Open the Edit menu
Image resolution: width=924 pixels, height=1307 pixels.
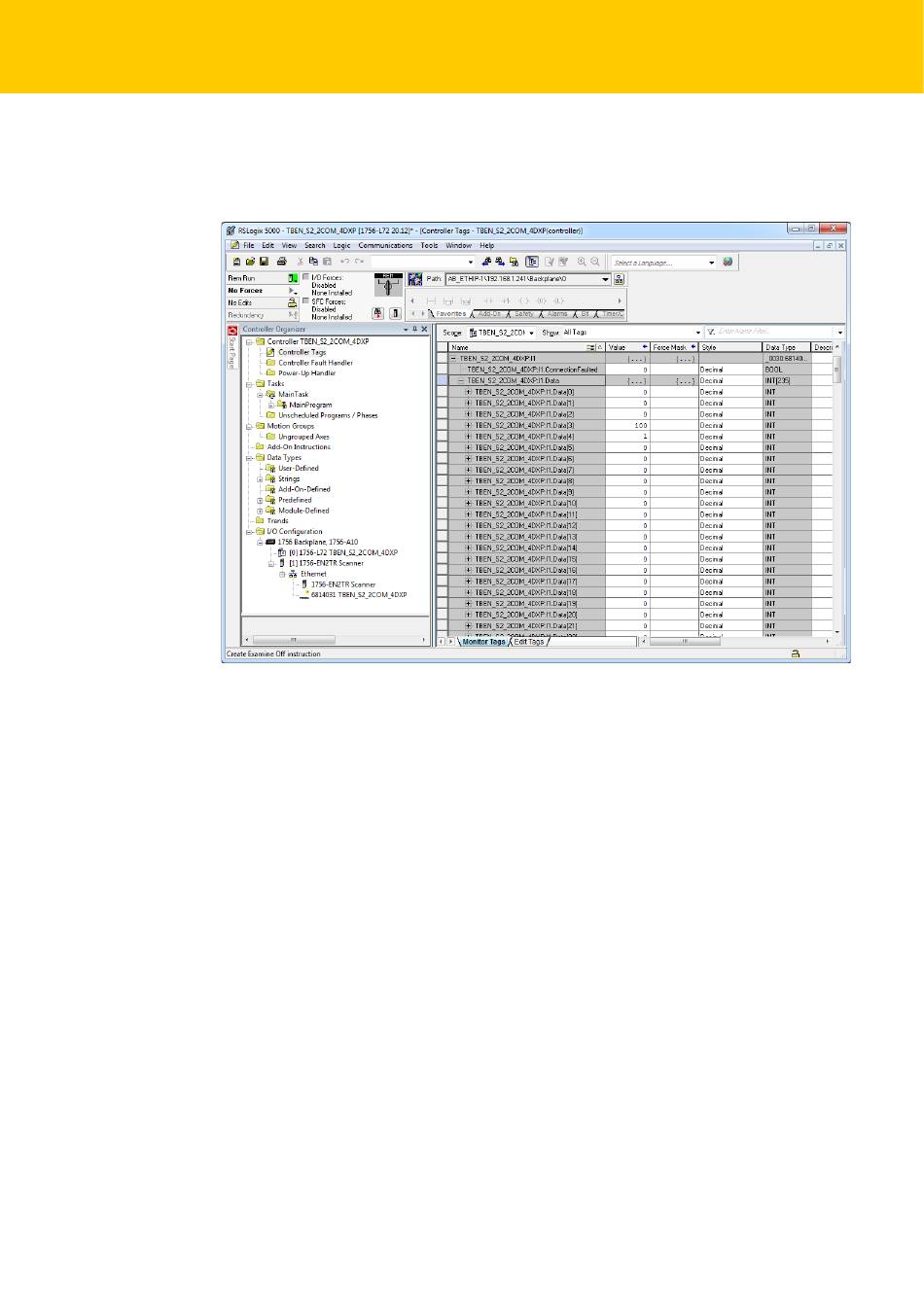click(x=267, y=246)
